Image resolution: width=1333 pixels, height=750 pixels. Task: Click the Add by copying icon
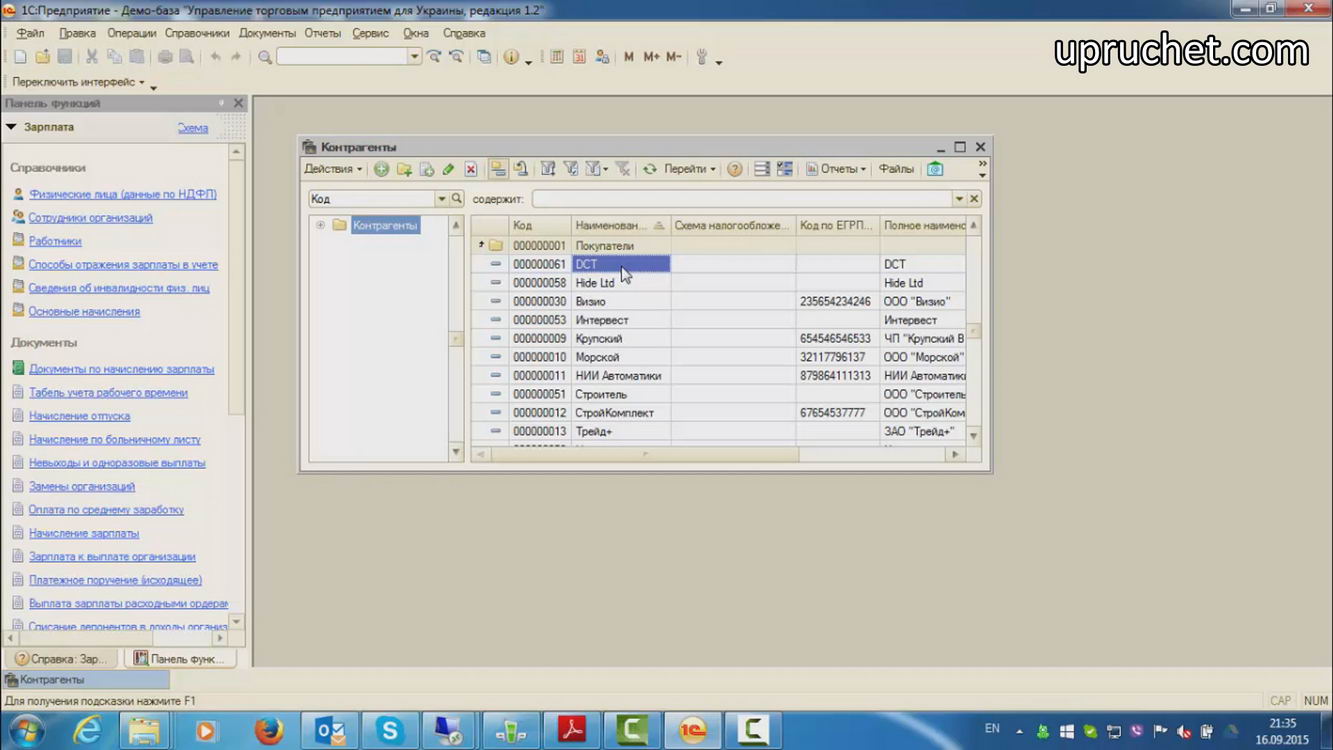427,169
